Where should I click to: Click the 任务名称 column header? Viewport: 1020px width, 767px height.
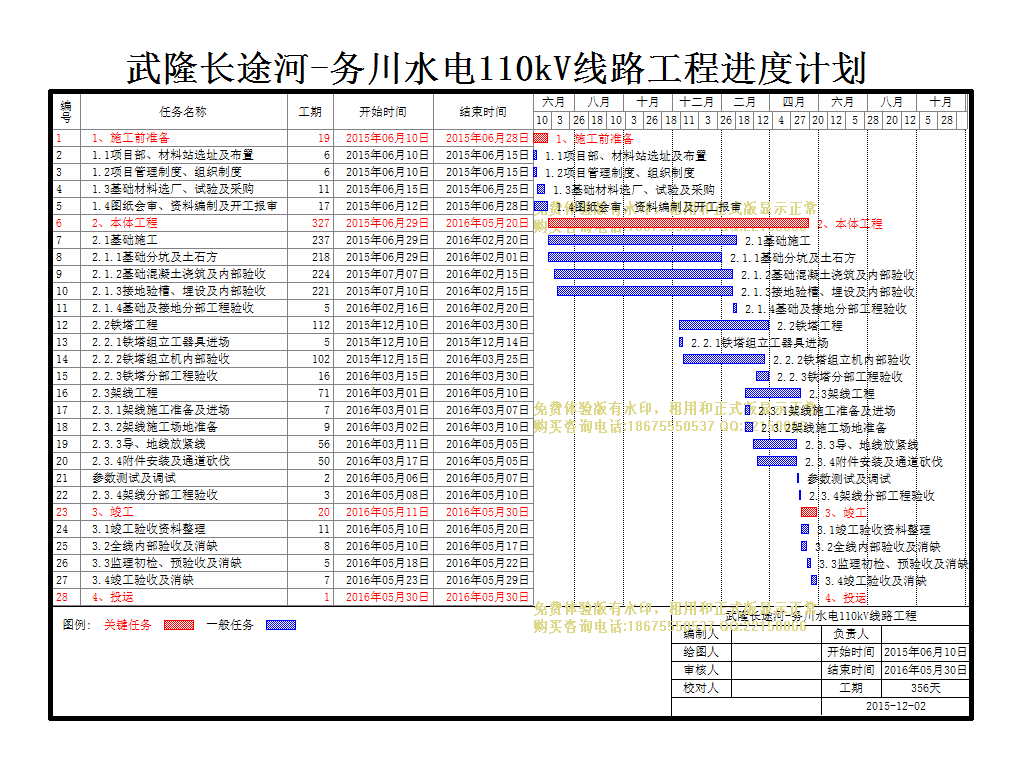[183, 111]
